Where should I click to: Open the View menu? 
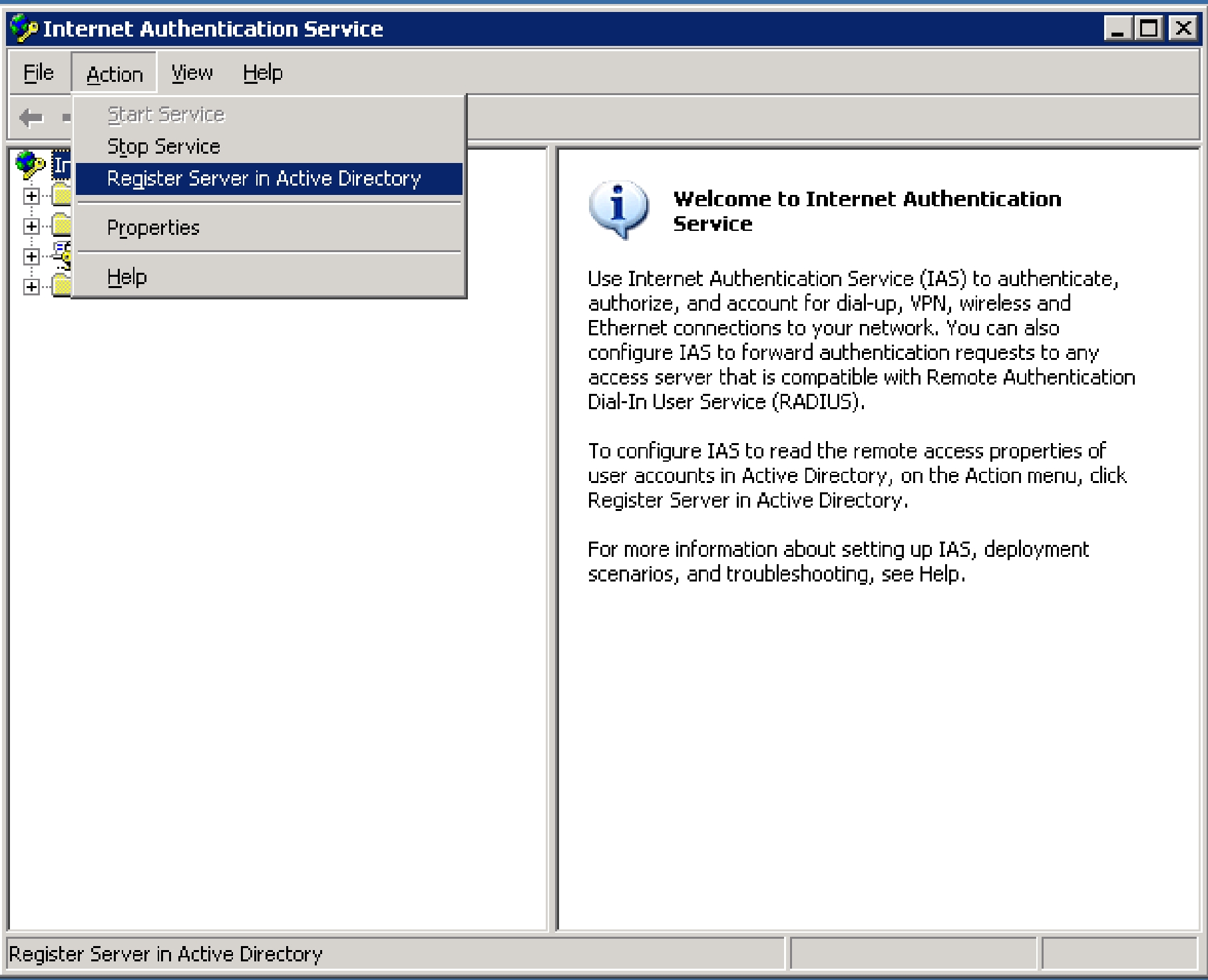192,73
